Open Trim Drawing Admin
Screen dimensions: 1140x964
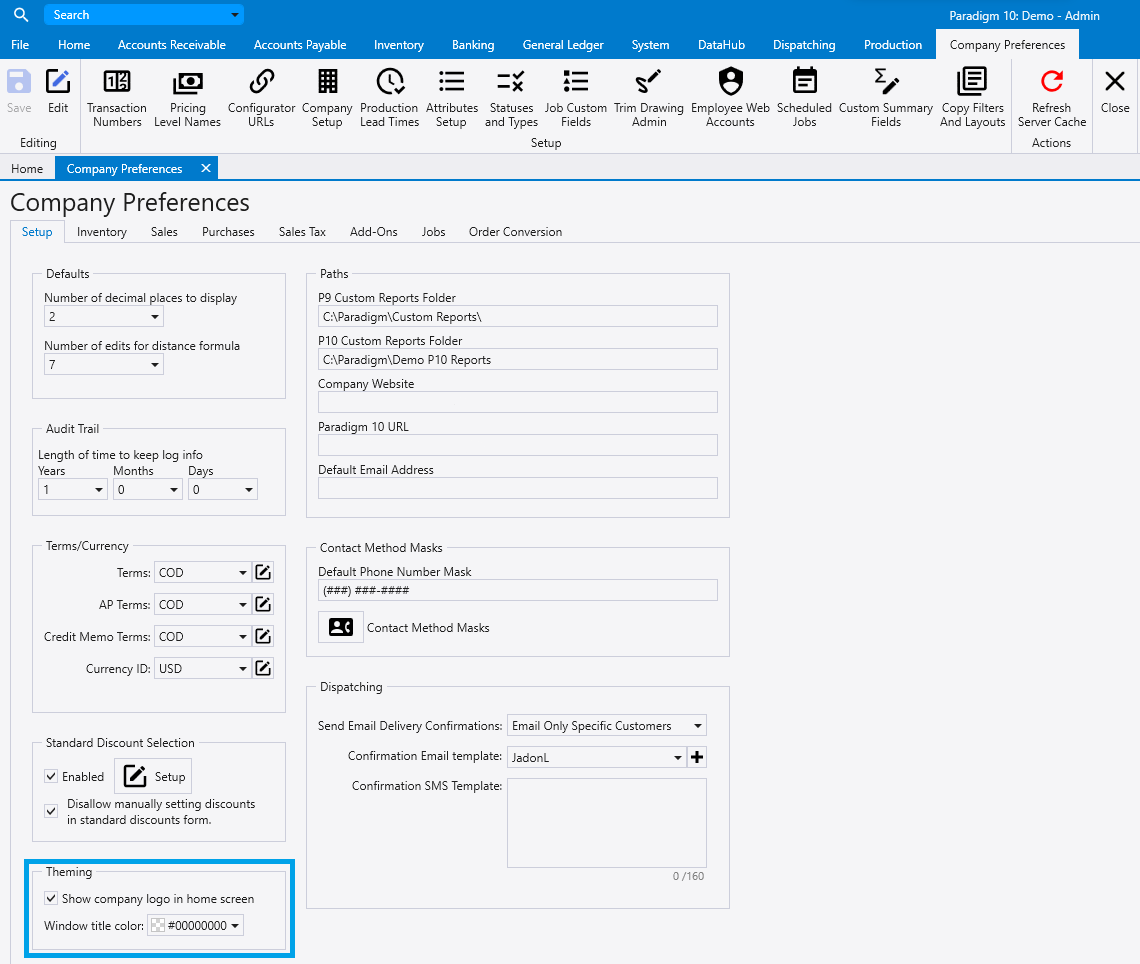(649, 98)
